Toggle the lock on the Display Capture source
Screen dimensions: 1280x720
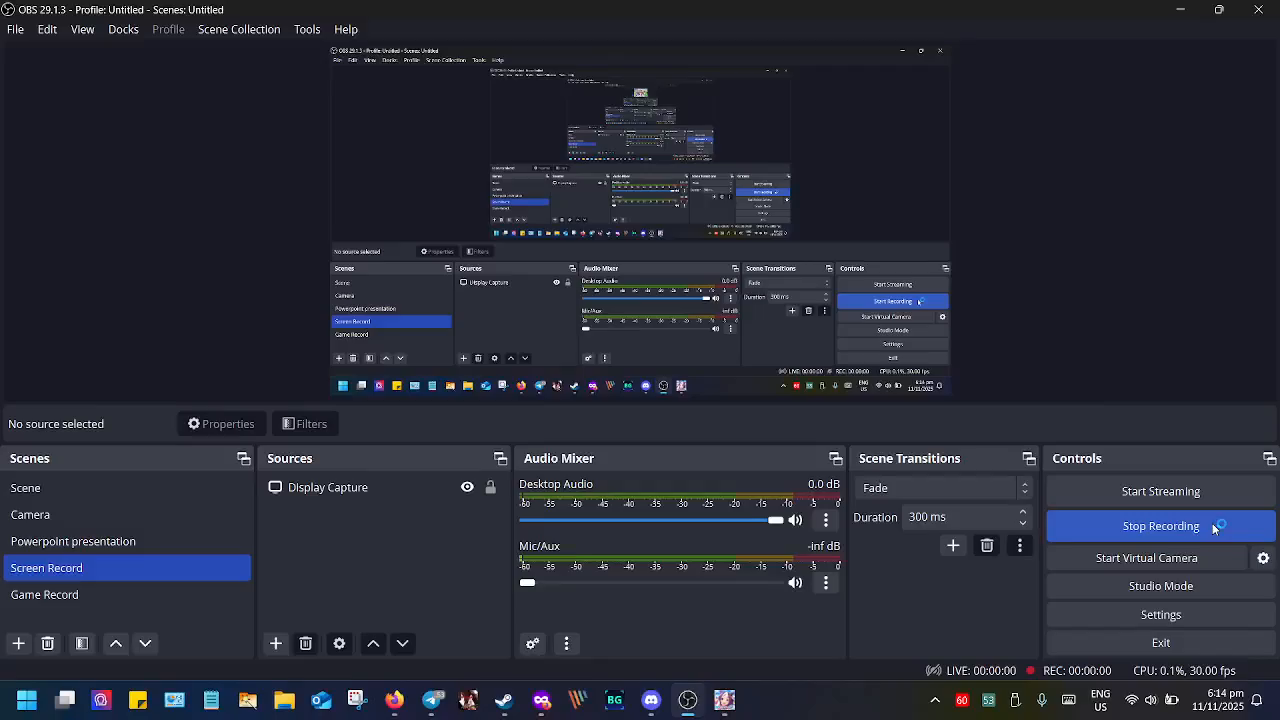pos(490,488)
